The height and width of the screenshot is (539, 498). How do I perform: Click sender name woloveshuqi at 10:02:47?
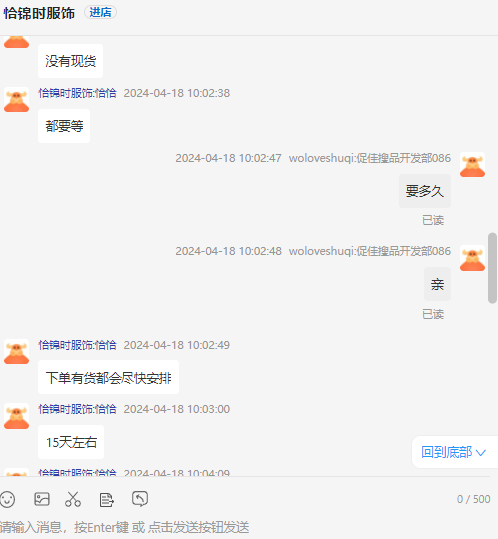point(369,158)
